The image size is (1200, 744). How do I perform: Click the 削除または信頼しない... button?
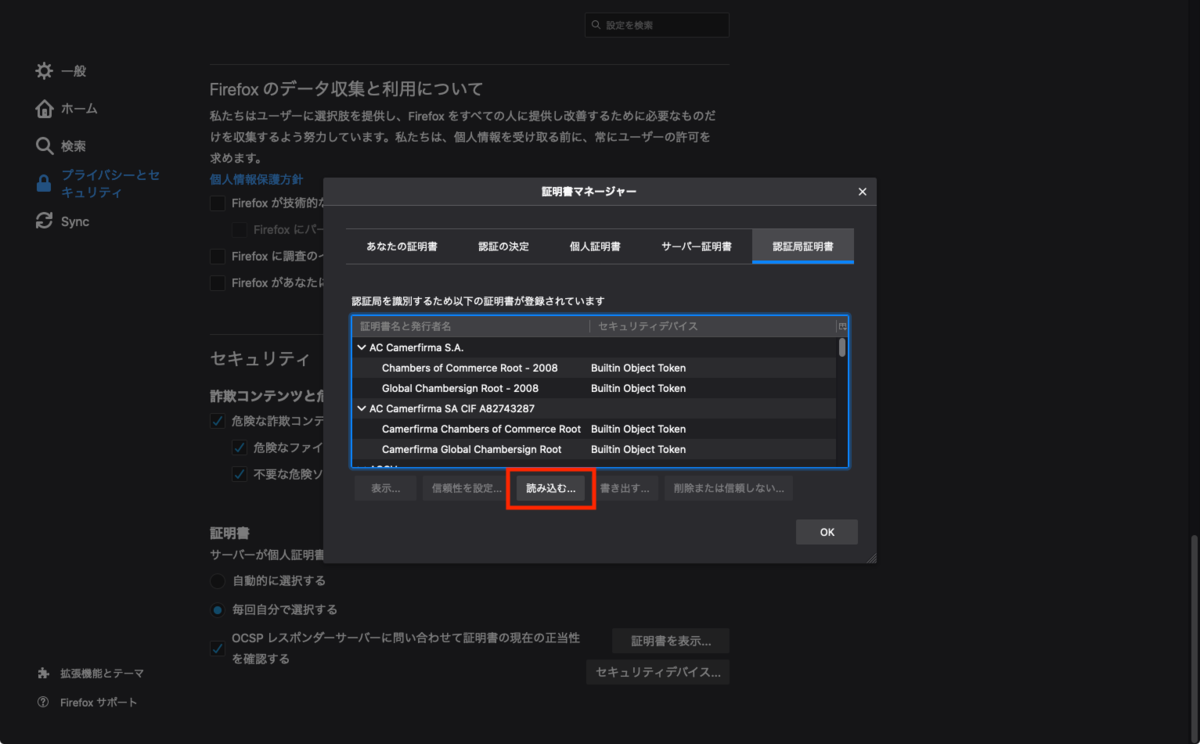pyautogui.click(x=729, y=489)
